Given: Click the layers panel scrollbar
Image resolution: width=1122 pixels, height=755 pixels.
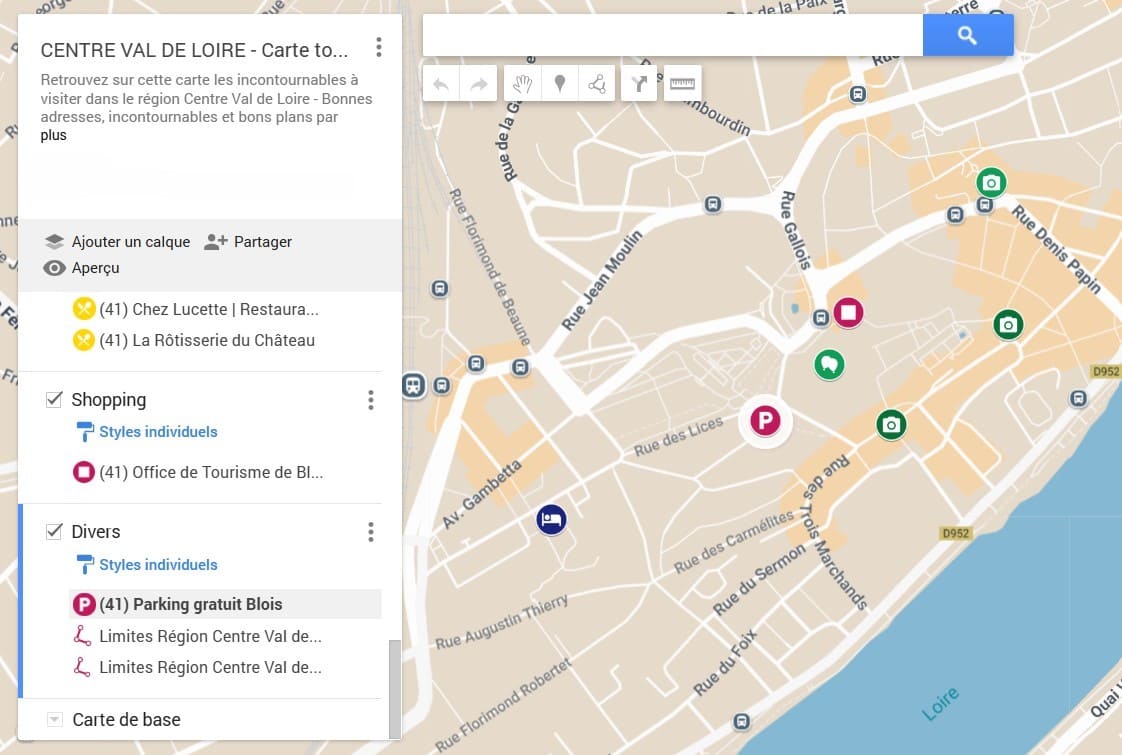Looking at the screenshot, I should click(394, 689).
